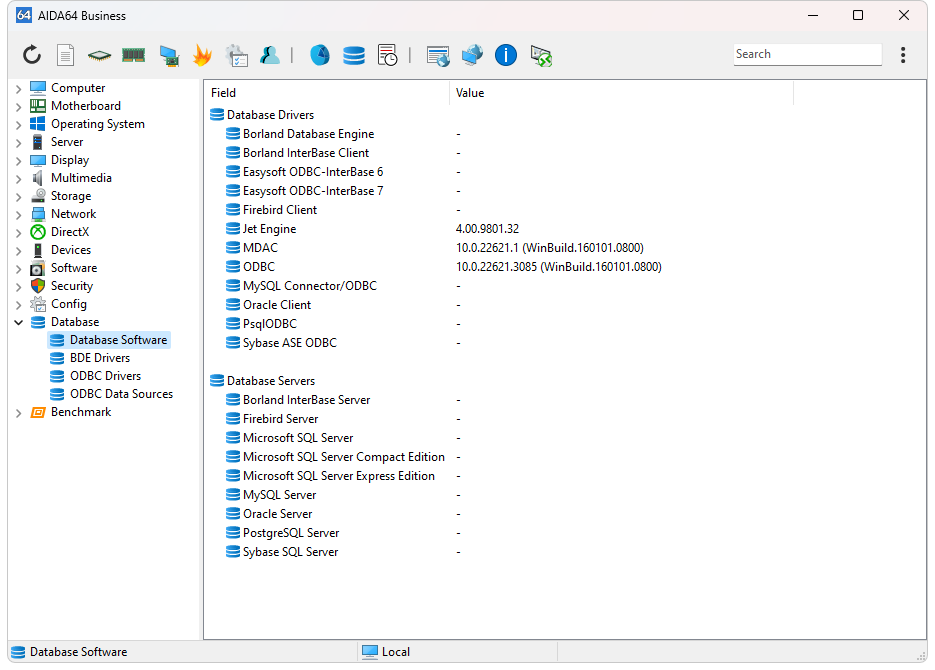Click the user silhouette toolbar icon
935x670 pixels.
click(269, 55)
